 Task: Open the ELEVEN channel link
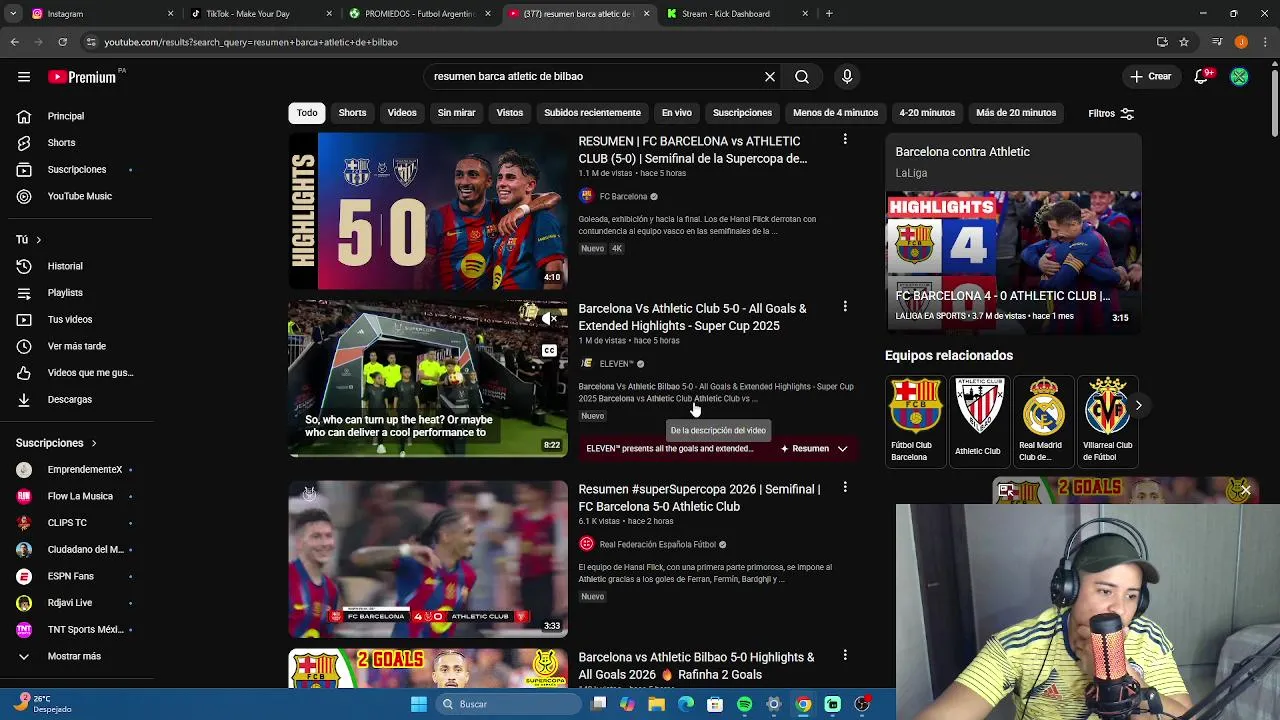(616, 364)
